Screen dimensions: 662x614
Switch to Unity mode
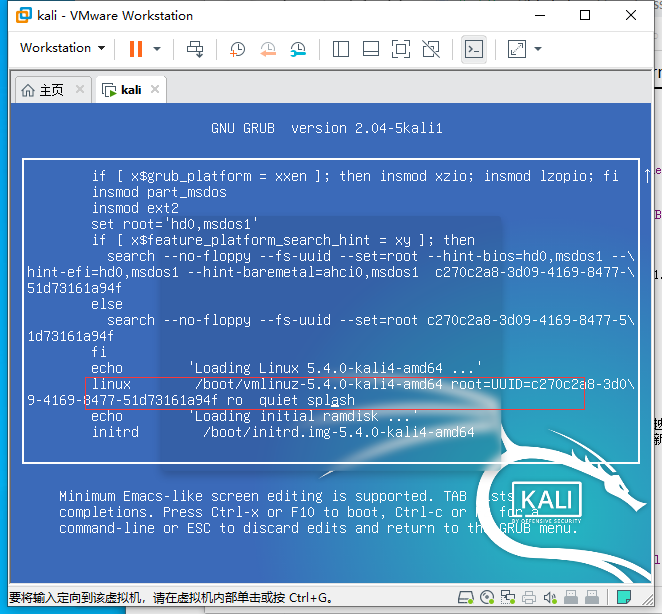click(x=431, y=49)
